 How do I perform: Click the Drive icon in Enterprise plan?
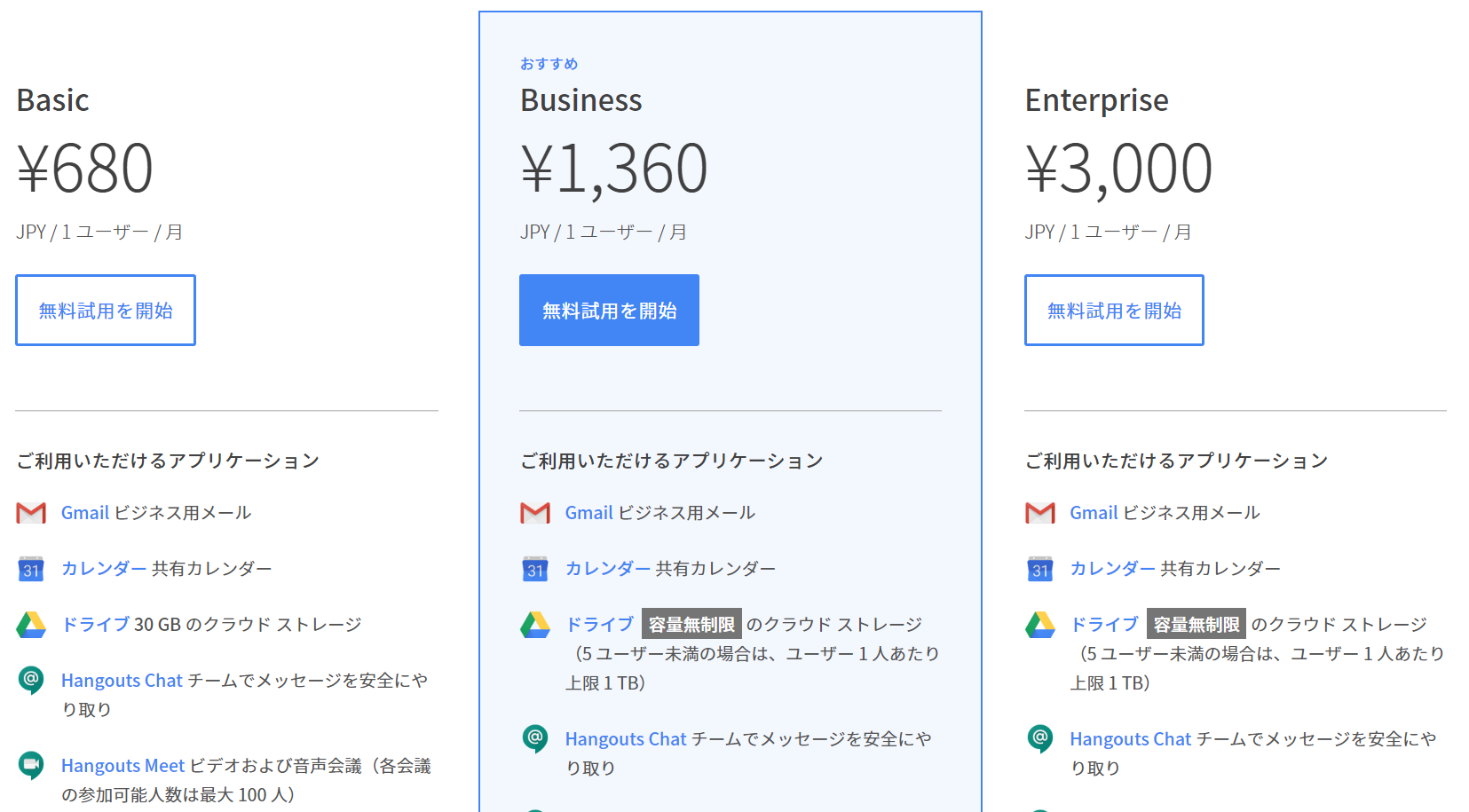coord(1040,625)
